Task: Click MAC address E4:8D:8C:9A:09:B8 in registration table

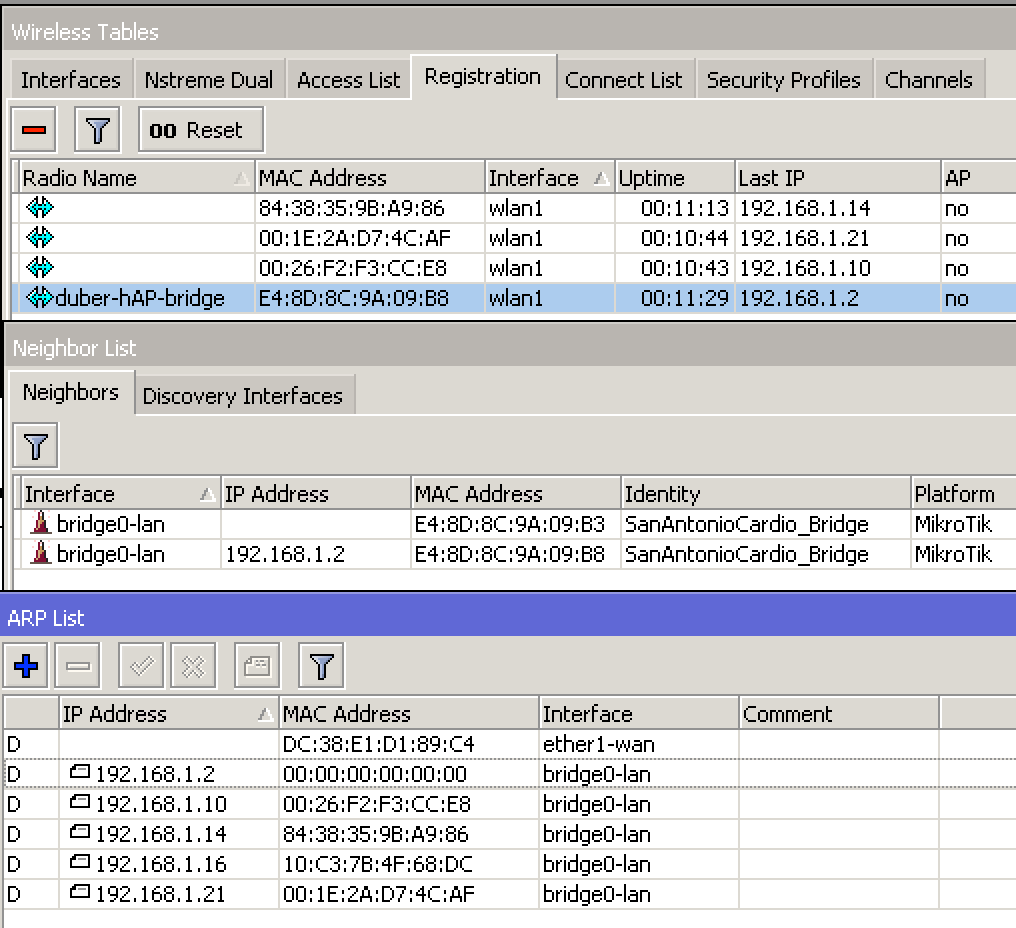Action: [354, 298]
